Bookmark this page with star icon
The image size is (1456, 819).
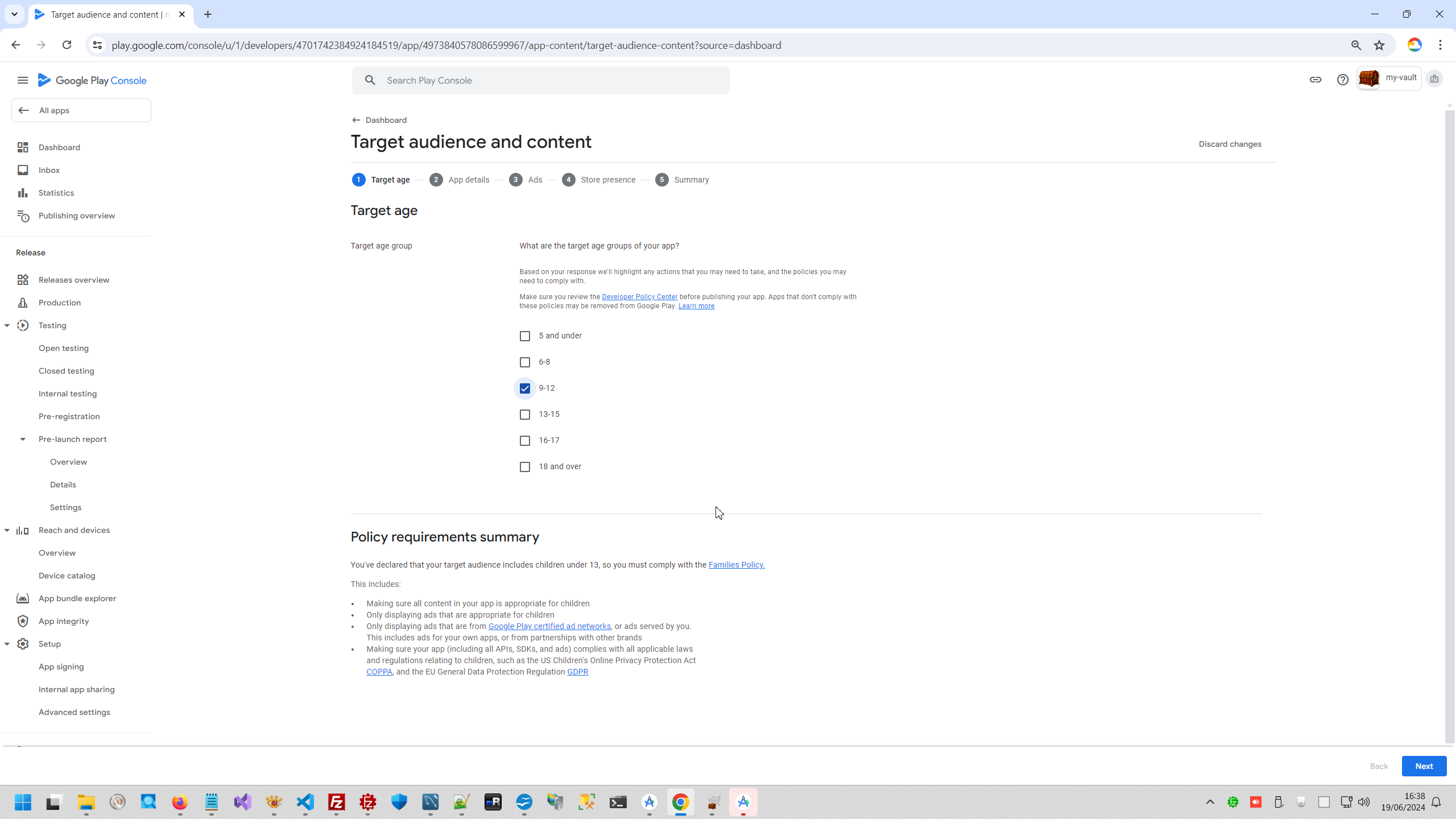pos(1379,45)
